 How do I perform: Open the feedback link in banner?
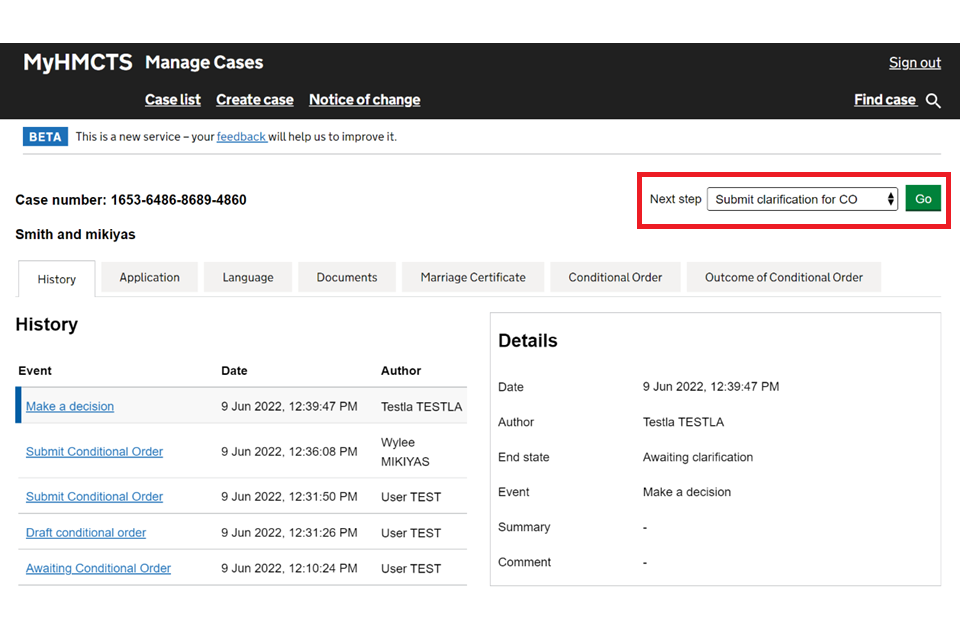click(x=241, y=137)
